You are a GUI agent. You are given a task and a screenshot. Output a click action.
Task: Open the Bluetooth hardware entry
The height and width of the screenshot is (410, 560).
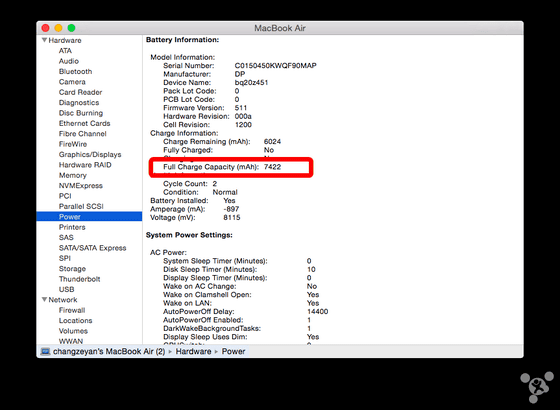tap(75, 71)
